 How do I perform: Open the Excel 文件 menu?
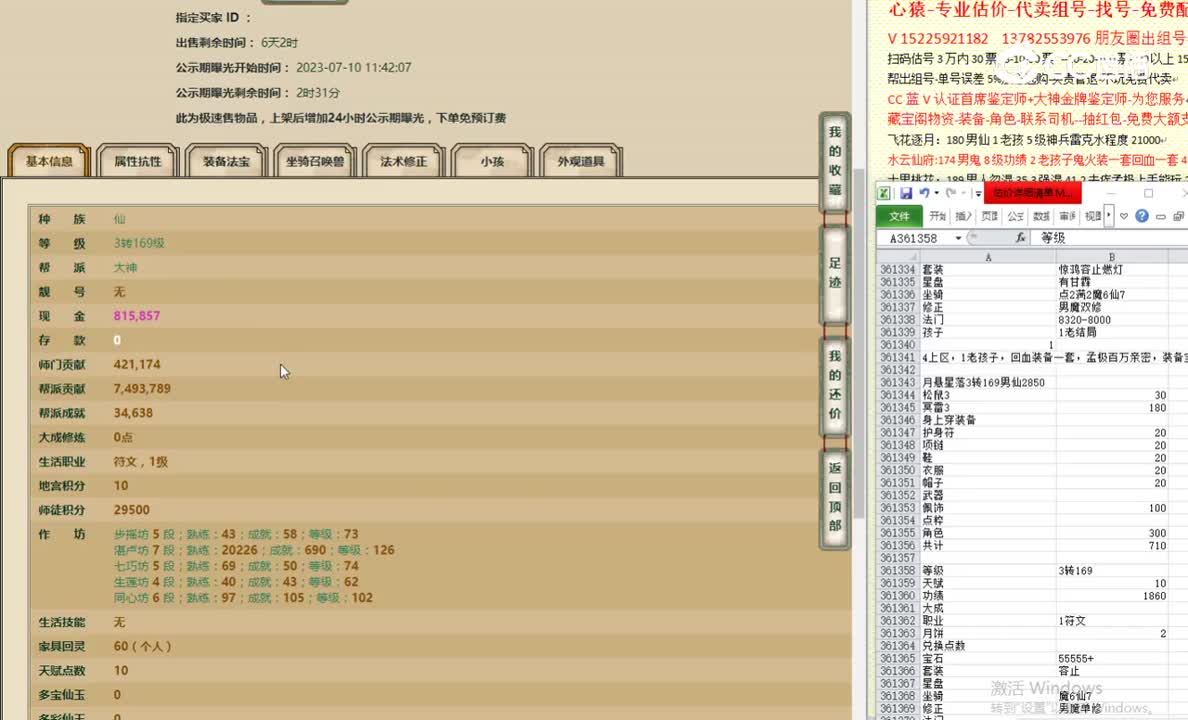click(x=899, y=216)
